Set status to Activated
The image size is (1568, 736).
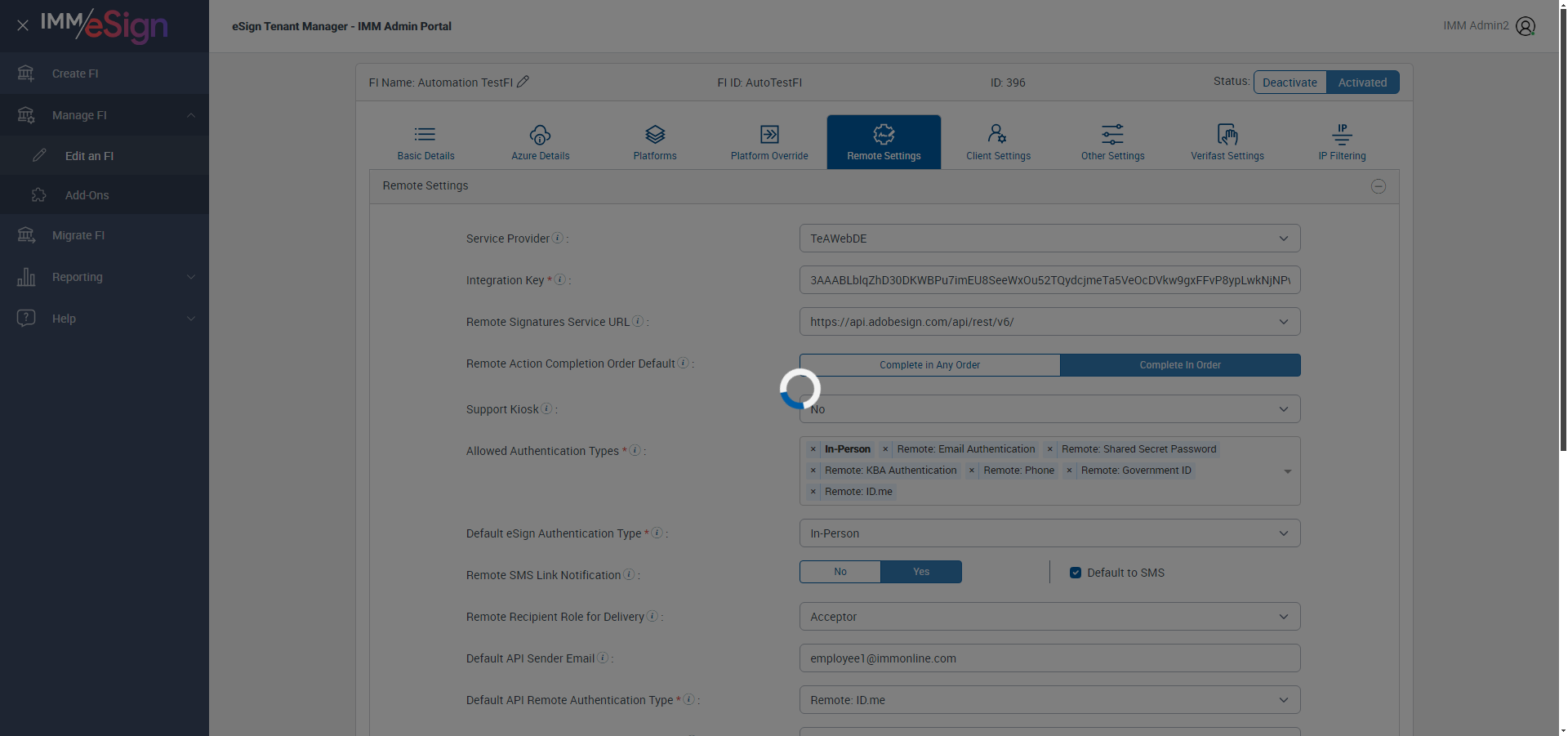tap(1362, 83)
